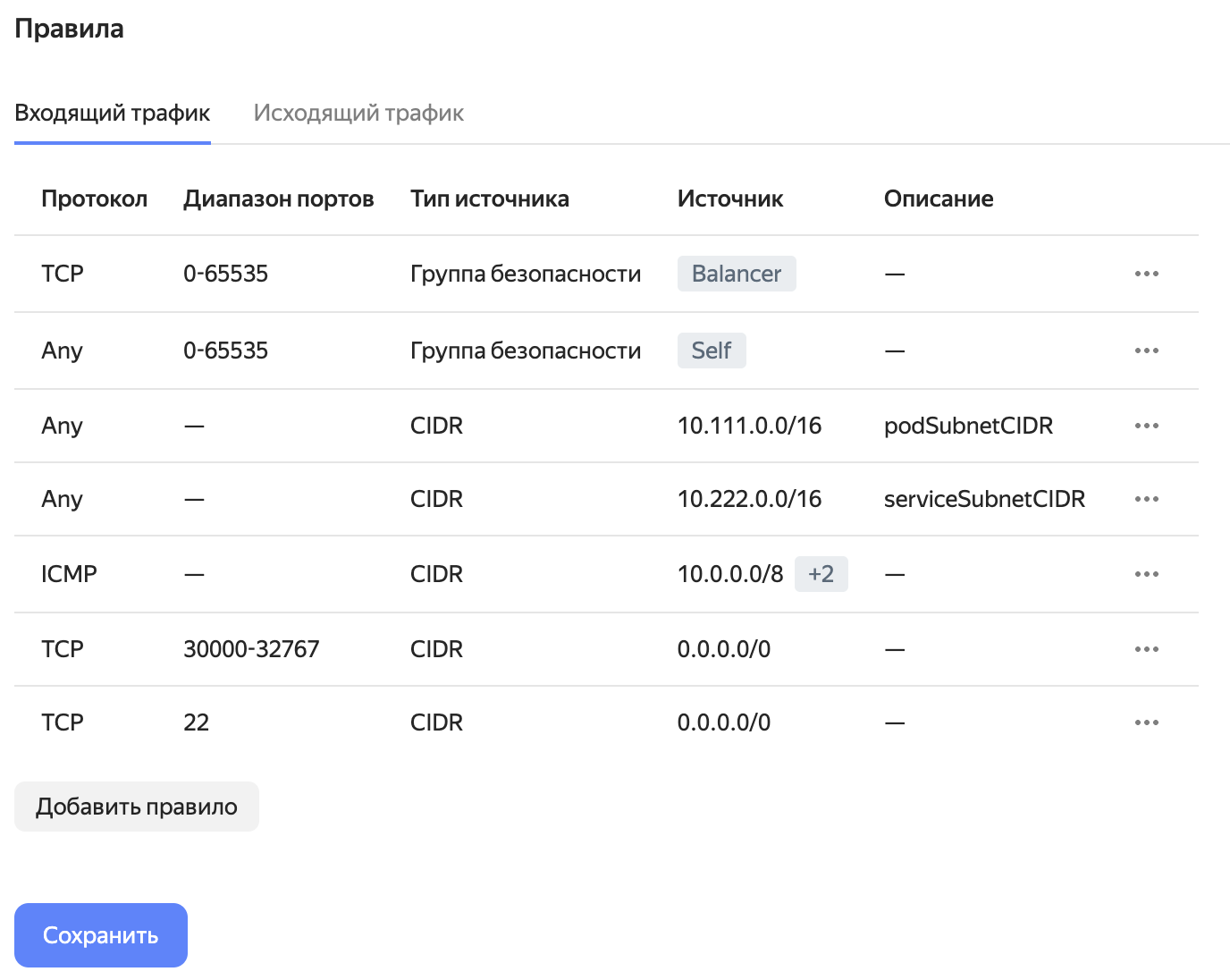Viewport: 1230px width, 980px height.
Task: Click the Добавить правило button
Action: [136, 806]
